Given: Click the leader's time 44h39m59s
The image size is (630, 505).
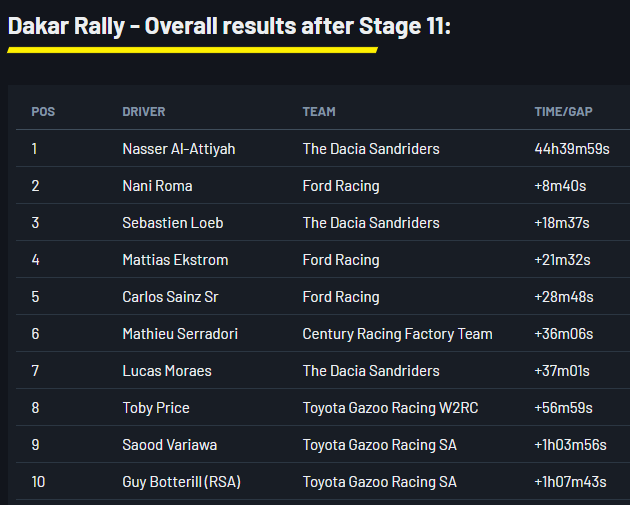Looking at the screenshot, I should click(x=572, y=149).
